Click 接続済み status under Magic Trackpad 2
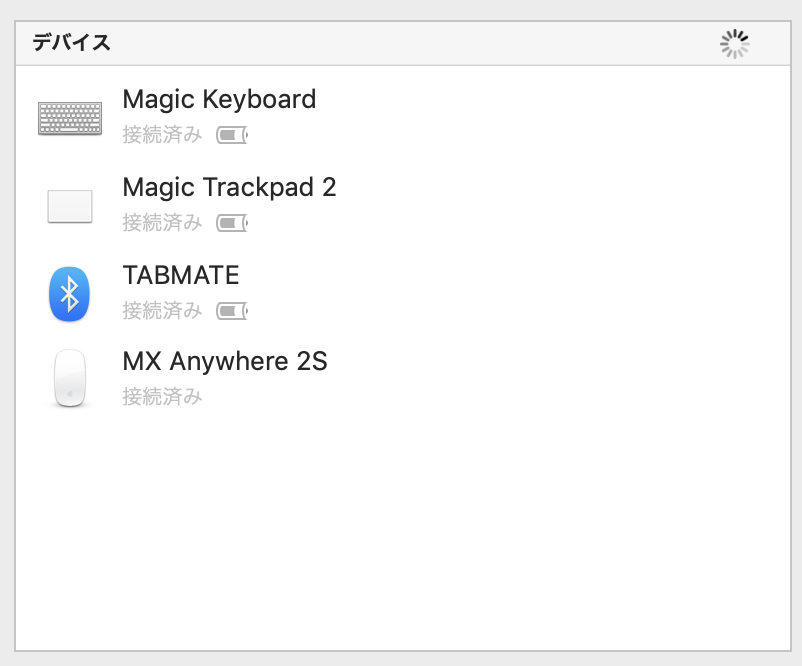 [x=162, y=223]
